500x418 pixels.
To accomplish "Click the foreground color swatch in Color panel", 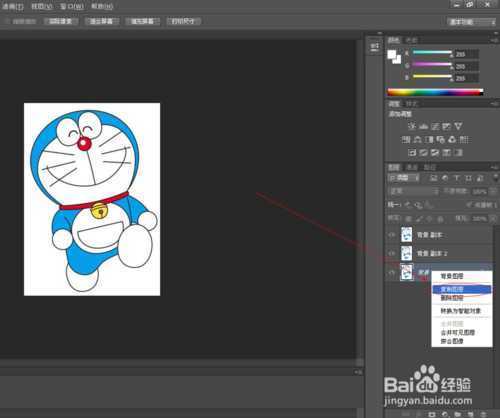I will (392, 54).
